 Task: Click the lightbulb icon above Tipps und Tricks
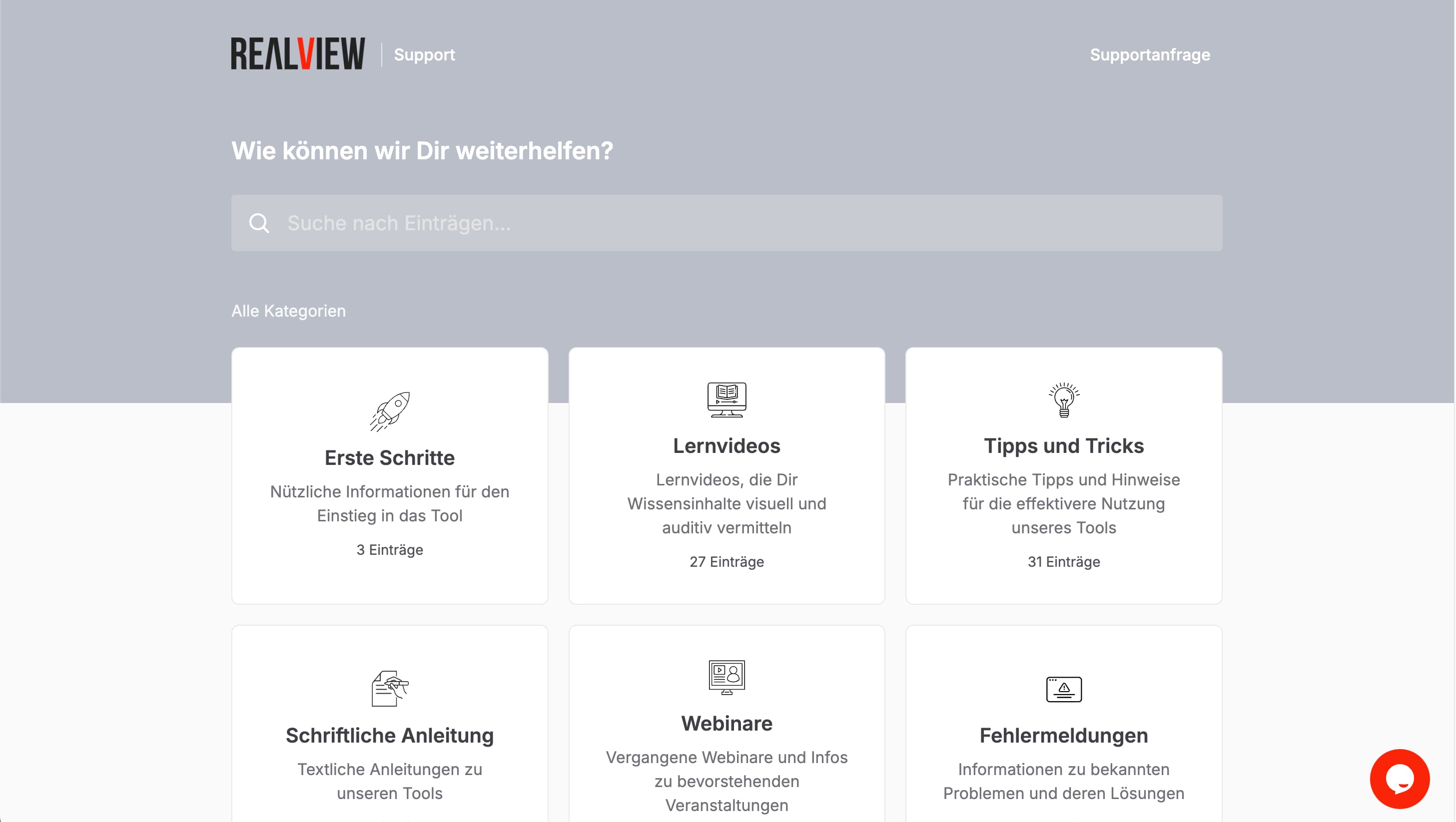click(1064, 400)
